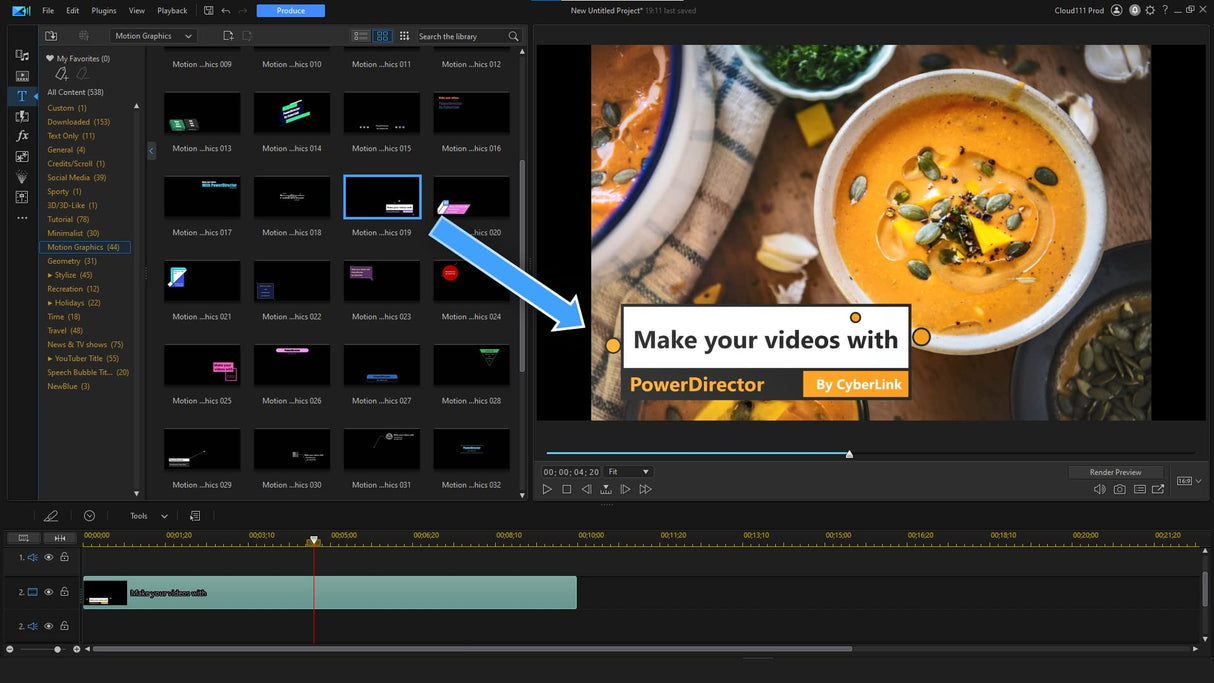Image resolution: width=1214 pixels, height=683 pixels.
Task: Switch library to small grid view
Action: tap(404, 36)
